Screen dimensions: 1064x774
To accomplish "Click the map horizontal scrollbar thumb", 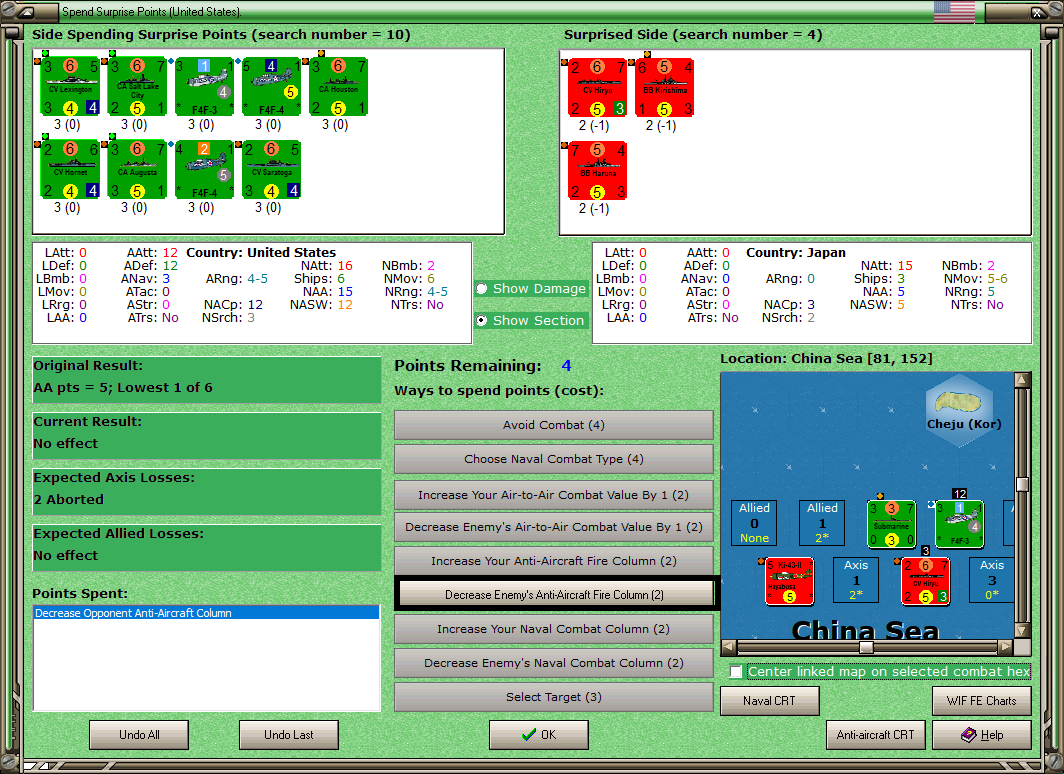I will click(x=866, y=647).
